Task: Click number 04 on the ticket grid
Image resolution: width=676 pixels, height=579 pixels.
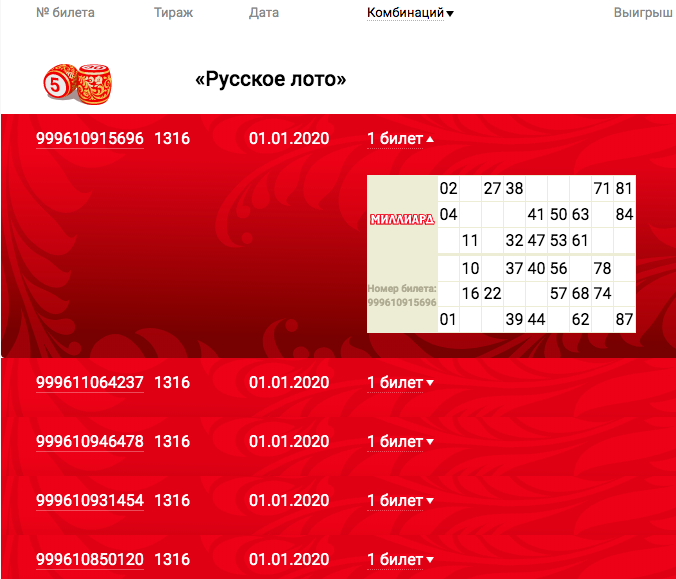Action: click(x=448, y=214)
